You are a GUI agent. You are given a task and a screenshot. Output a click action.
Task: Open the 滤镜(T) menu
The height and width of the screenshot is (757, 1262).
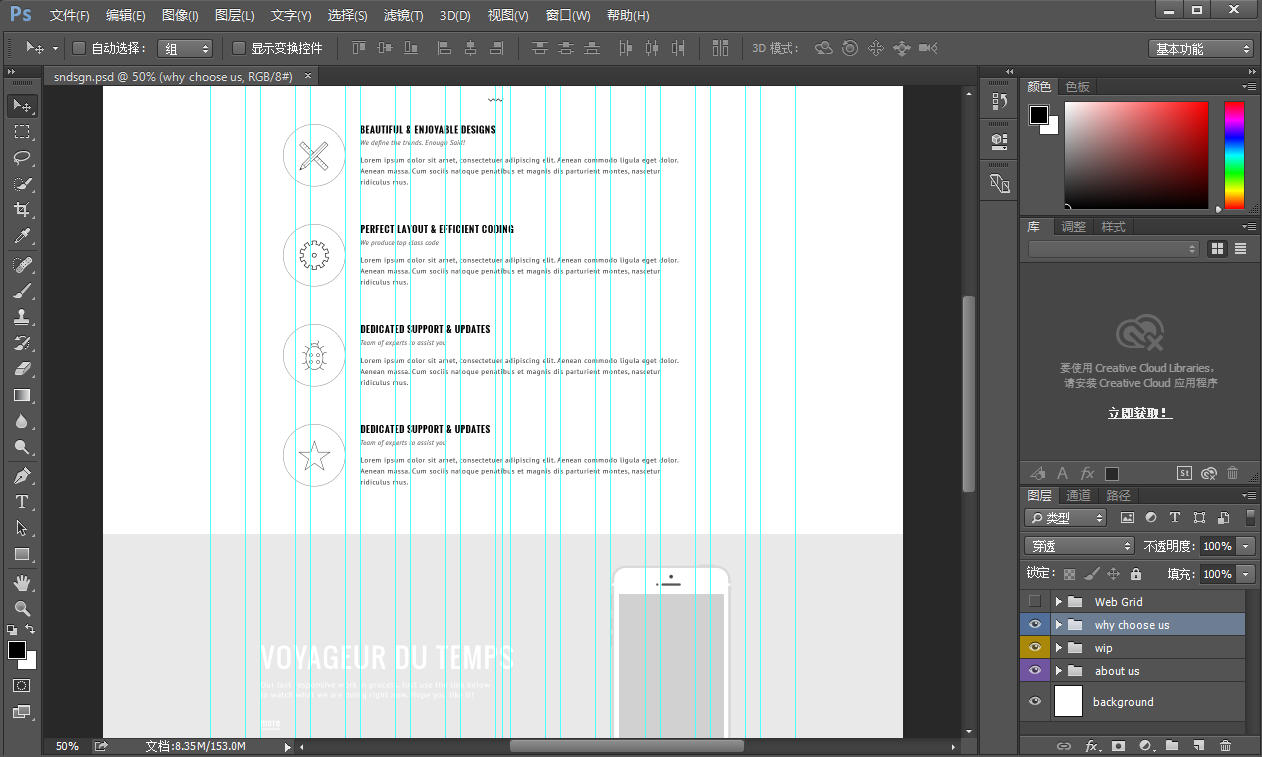point(404,16)
